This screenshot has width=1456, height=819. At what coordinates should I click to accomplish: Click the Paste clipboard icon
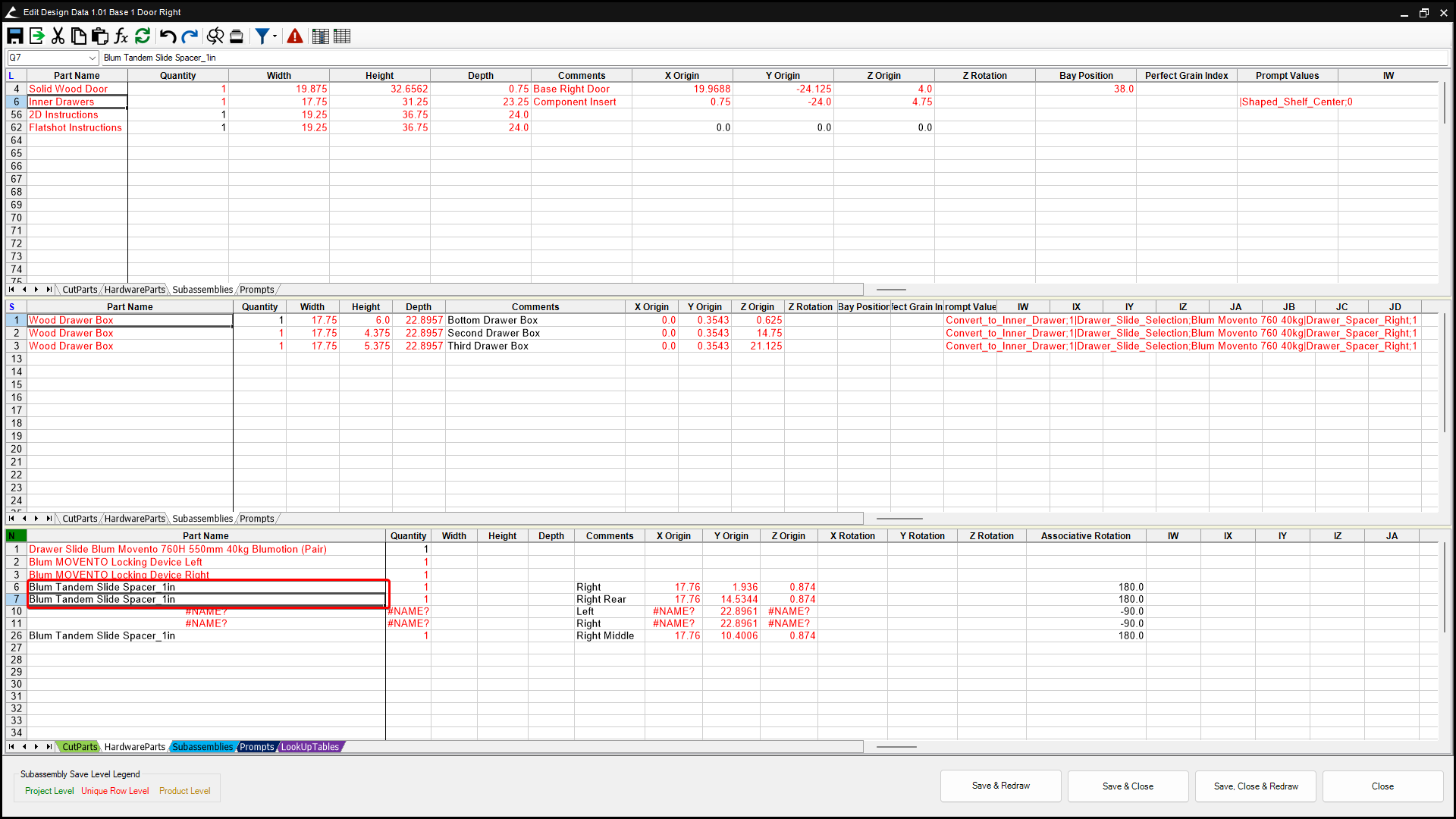(x=100, y=36)
